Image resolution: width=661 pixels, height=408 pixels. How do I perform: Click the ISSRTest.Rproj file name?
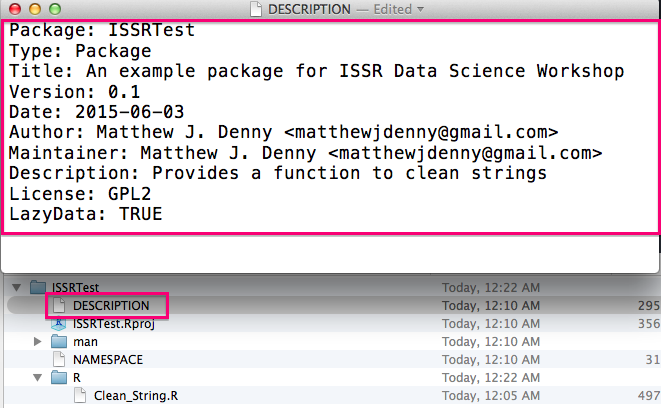point(114,324)
